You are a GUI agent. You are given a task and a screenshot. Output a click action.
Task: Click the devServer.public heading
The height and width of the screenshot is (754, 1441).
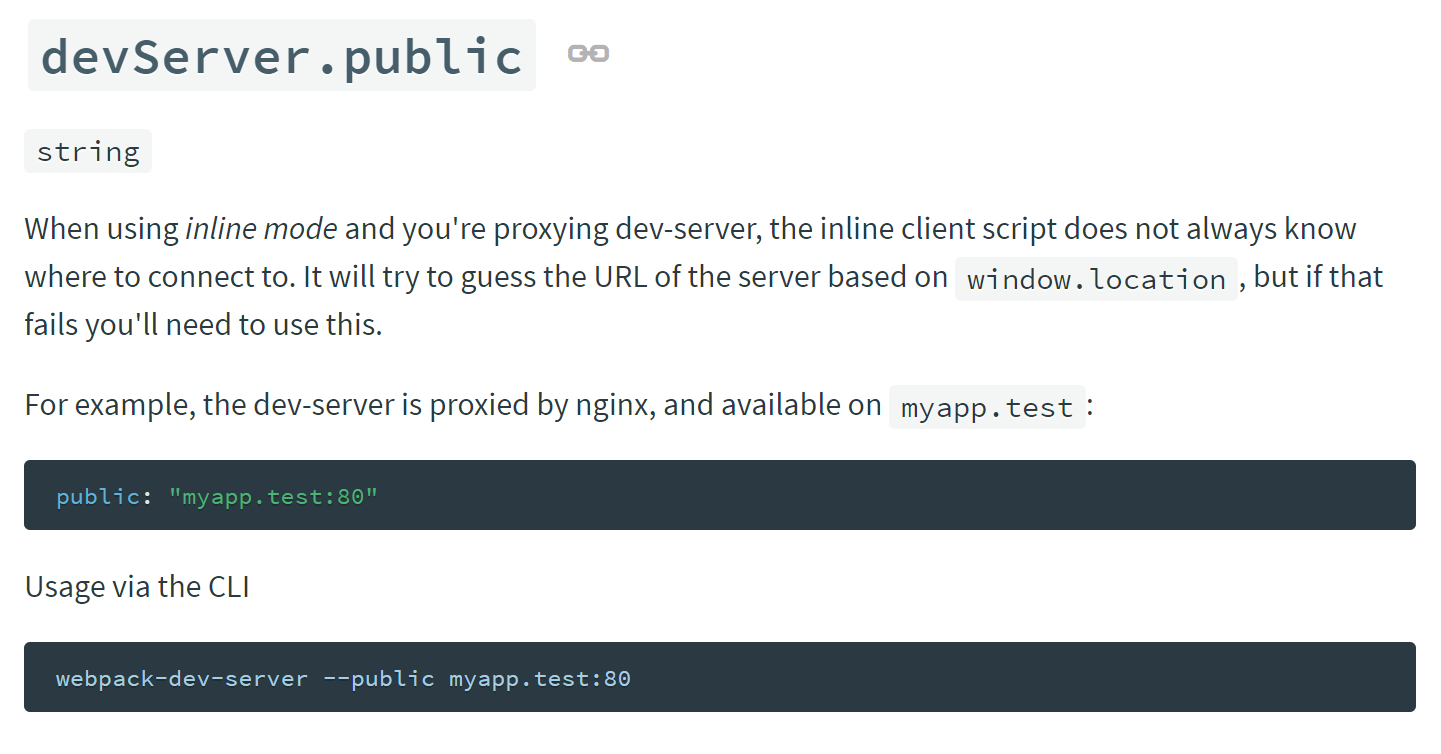(282, 56)
